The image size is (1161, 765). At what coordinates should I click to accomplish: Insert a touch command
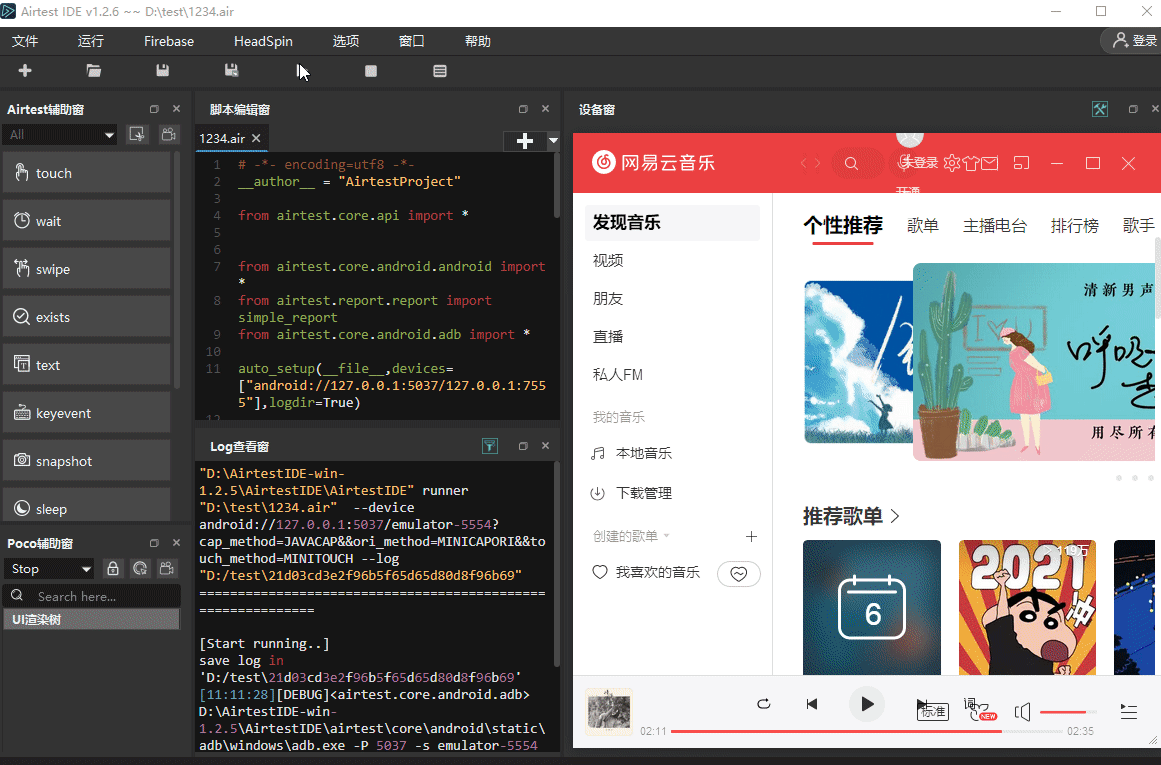pos(87,173)
